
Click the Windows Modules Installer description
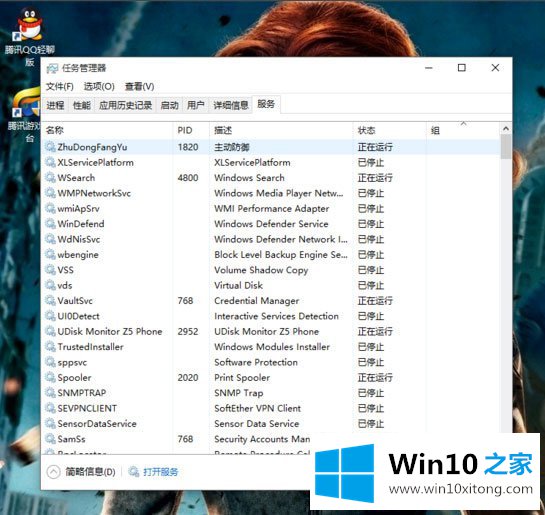click(x=272, y=347)
